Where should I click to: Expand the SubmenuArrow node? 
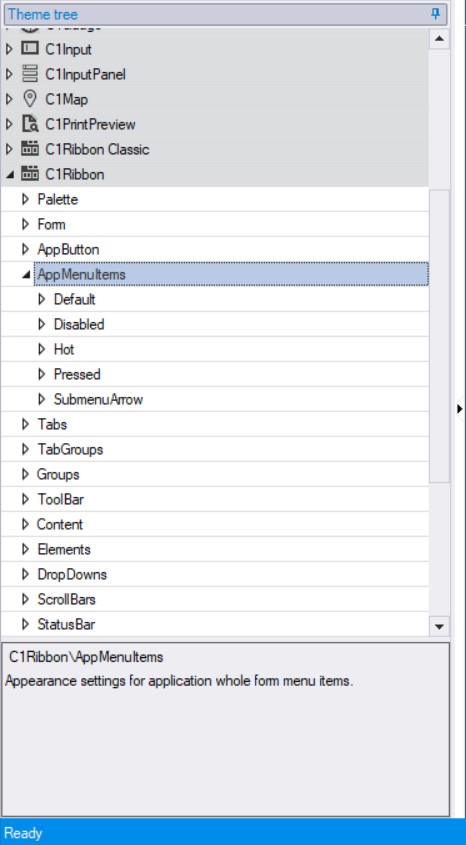coord(41,399)
